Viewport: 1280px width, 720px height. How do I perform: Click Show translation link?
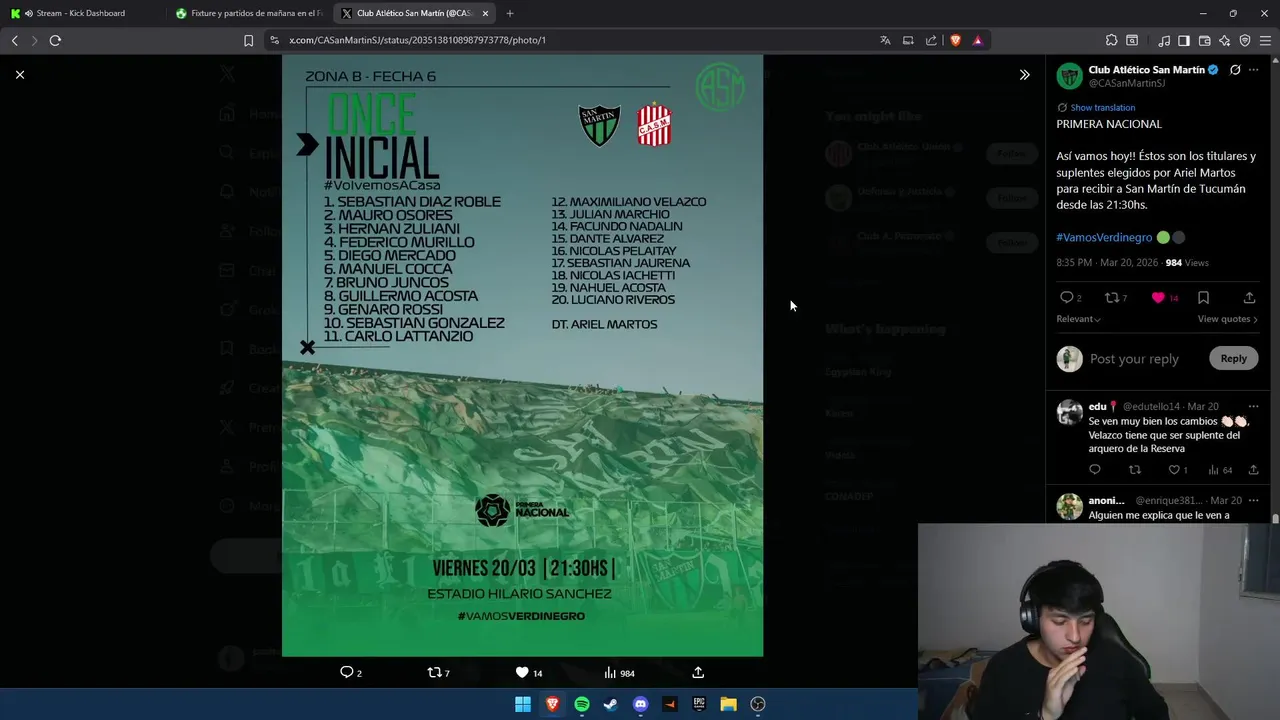coord(1102,107)
